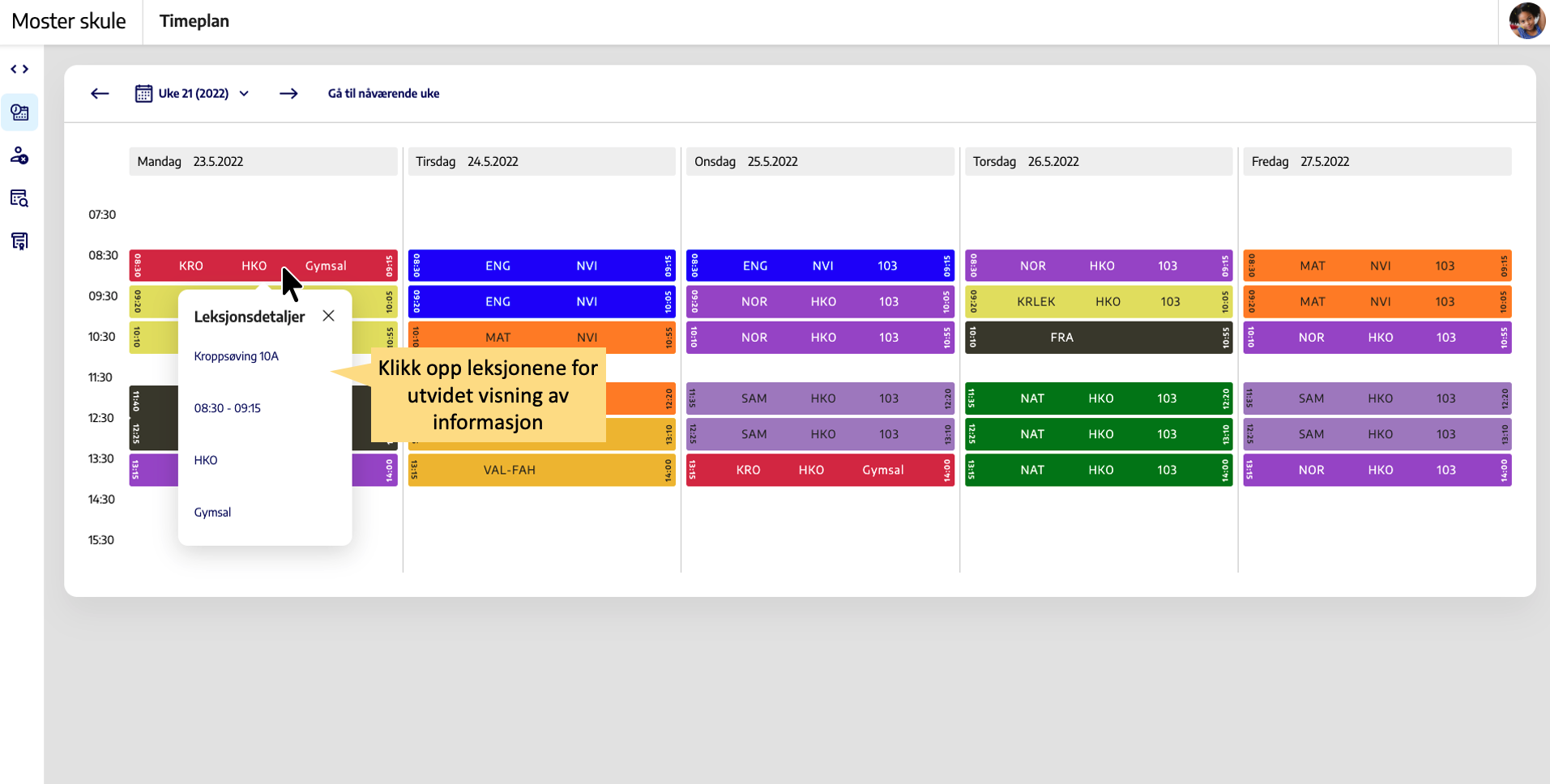Click the Mandag 23.5.2022 day header
The image size is (1550, 784).
[263, 161]
